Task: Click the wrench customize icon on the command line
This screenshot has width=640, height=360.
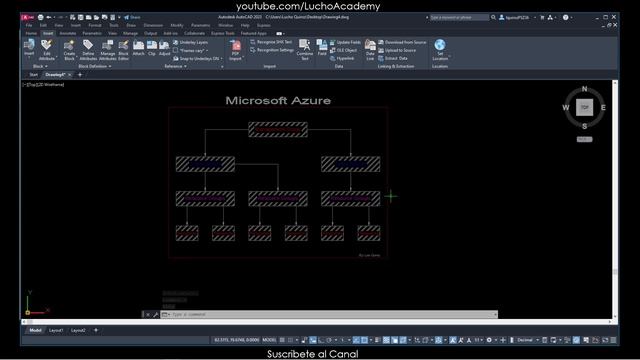Action: click(156, 315)
